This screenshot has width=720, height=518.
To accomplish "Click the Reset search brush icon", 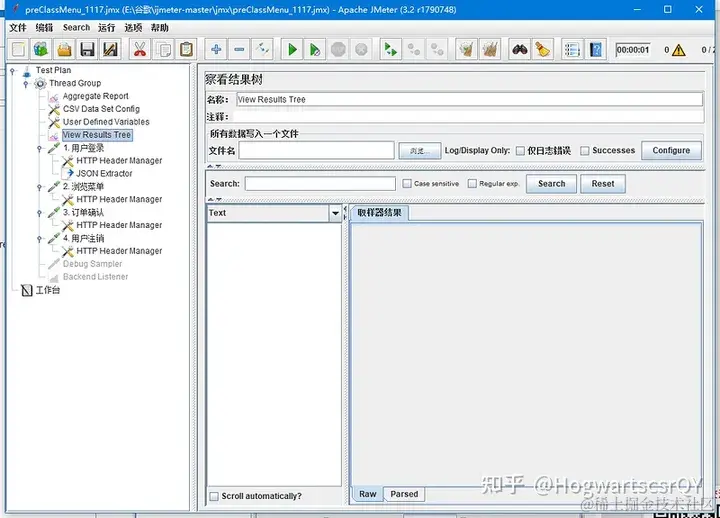I will [x=543, y=49].
